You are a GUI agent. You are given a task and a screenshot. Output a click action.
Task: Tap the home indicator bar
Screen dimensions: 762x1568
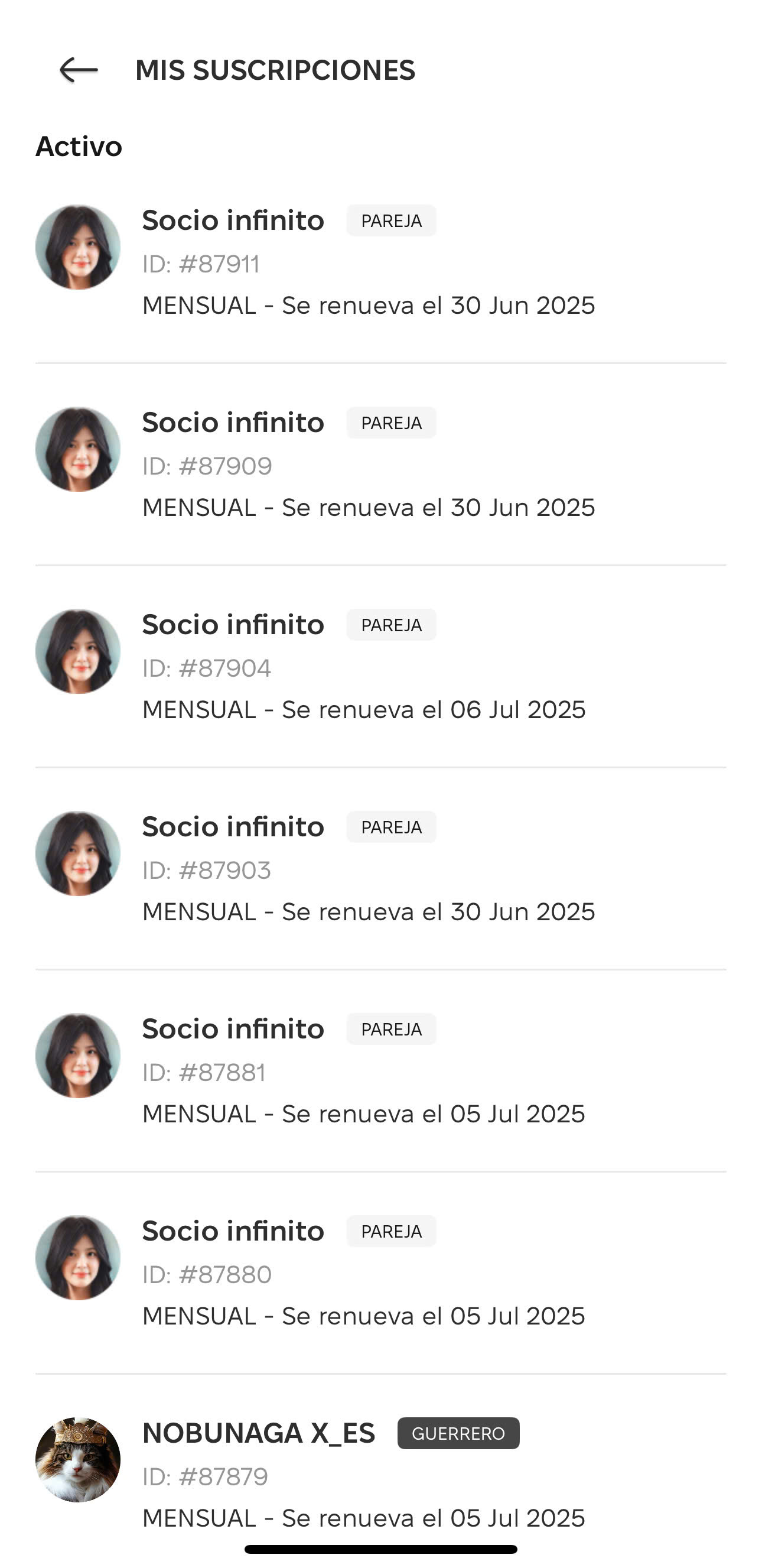(380, 1549)
